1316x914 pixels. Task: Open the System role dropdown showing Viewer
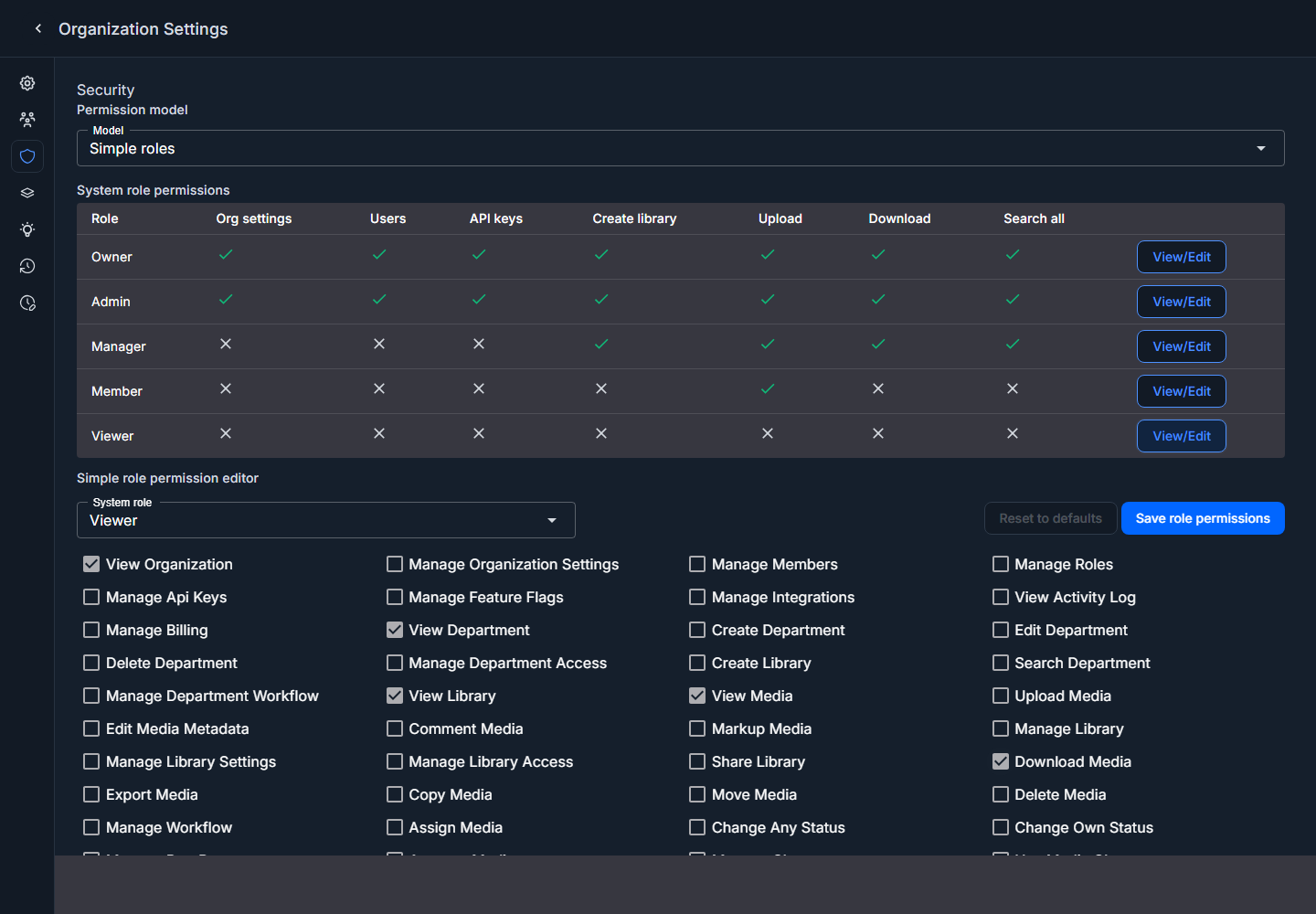tap(326, 520)
